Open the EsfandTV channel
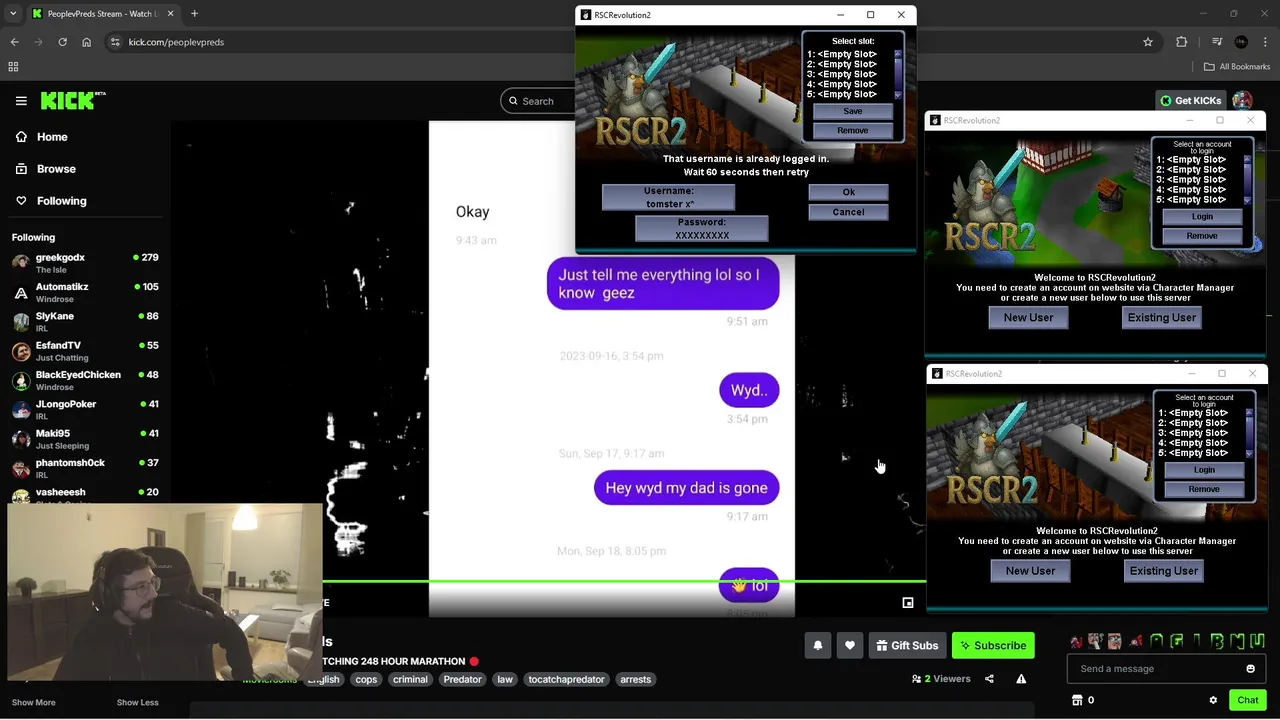The width and height of the screenshot is (1280, 720). 85,351
